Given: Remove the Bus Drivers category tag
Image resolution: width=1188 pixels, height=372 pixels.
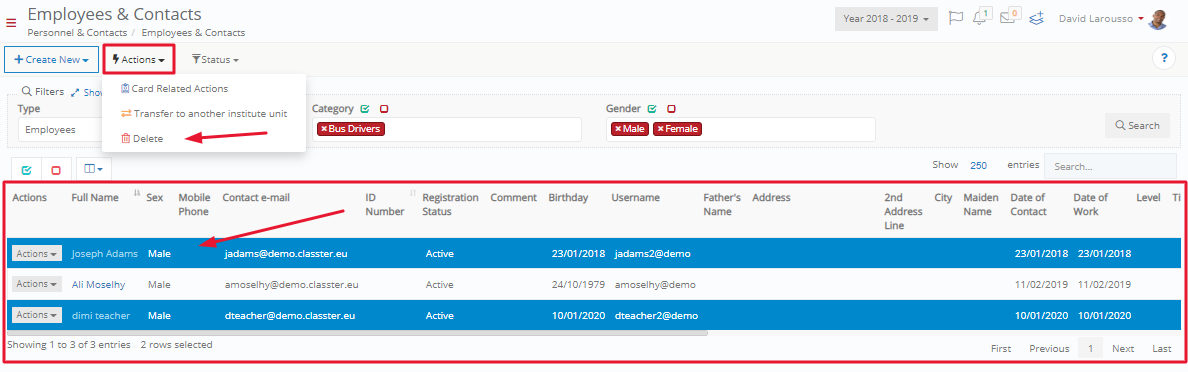Looking at the screenshot, I should pyautogui.click(x=324, y=129).
